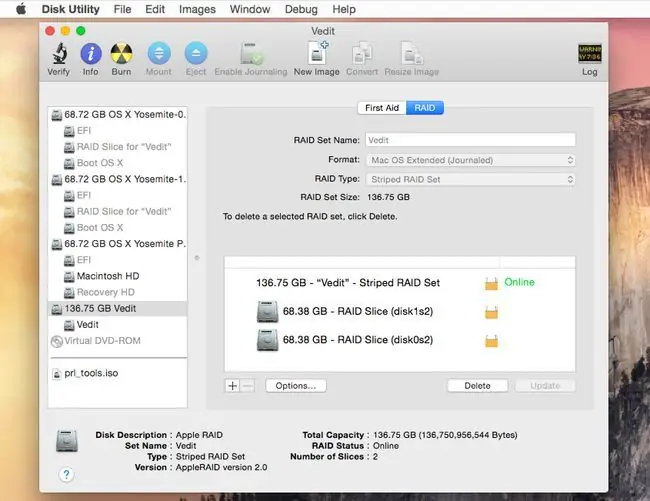650x501 pixels.
Task: Click the AppleRAID version 2.0 text
Action: coord(221,467)
